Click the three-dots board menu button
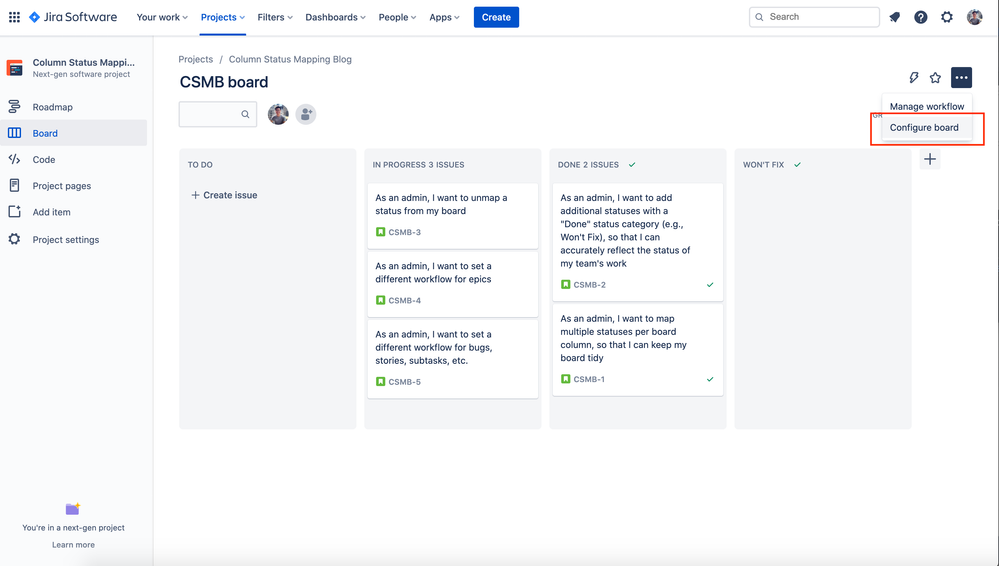Screen dimensions: 999x566 click(961, 78)
